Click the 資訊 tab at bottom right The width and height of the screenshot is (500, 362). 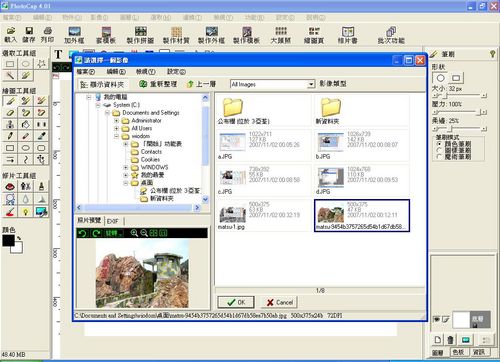pyautogui.click(x=479, y=352)
